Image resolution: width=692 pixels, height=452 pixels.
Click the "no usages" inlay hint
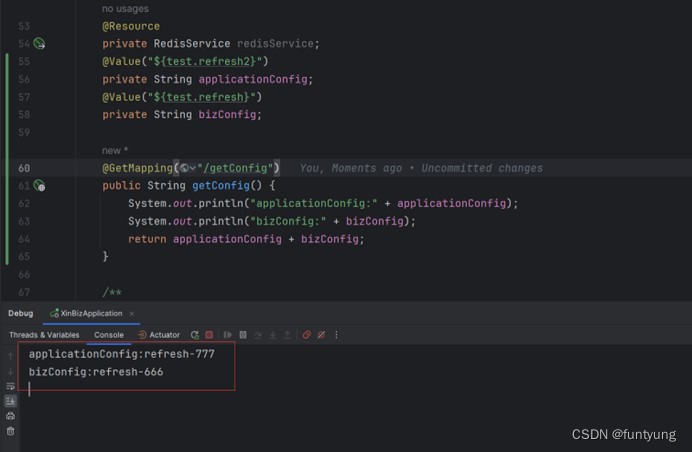(125, 9)
